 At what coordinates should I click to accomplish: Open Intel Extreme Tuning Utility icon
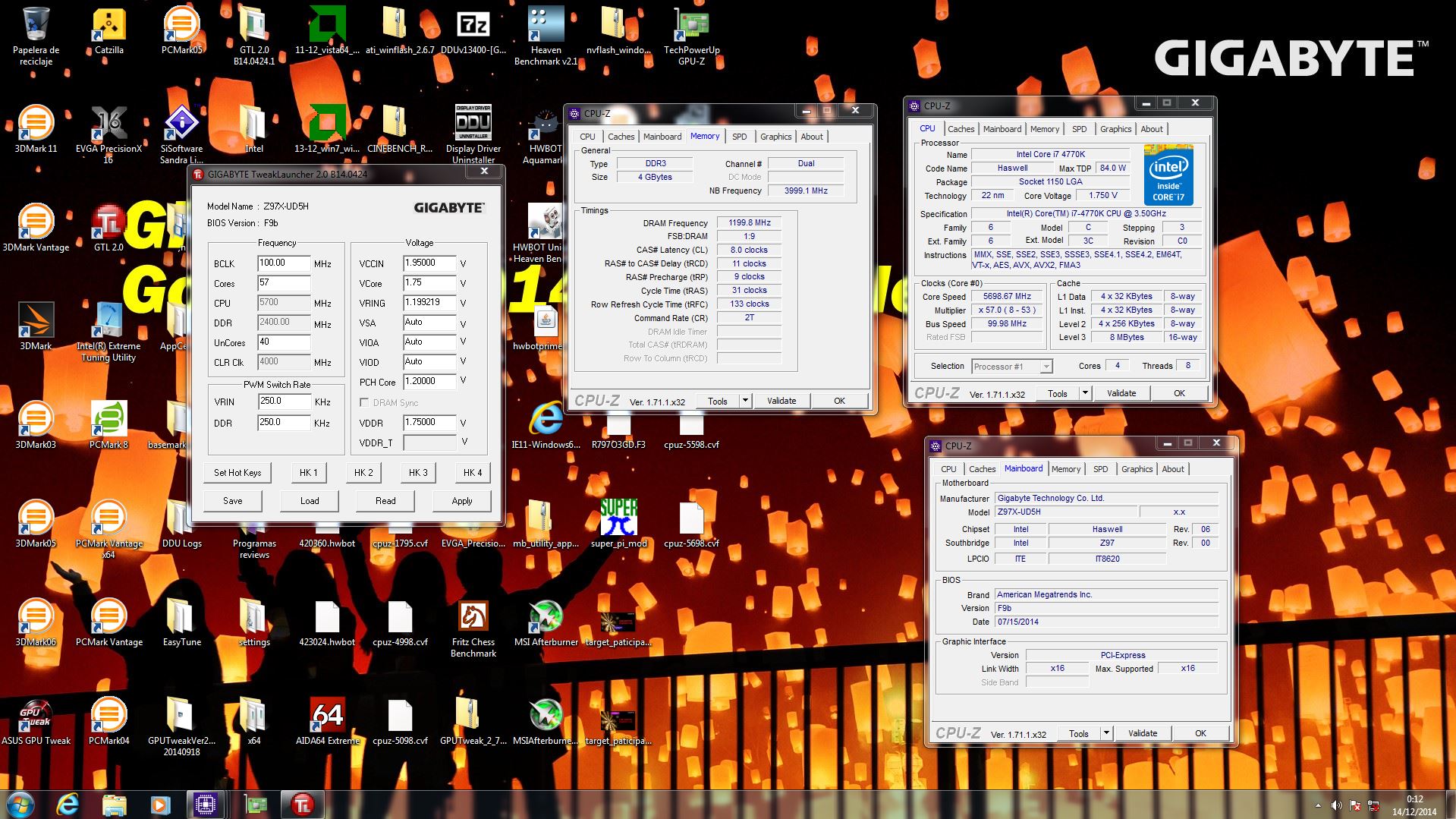coord(108,332)
